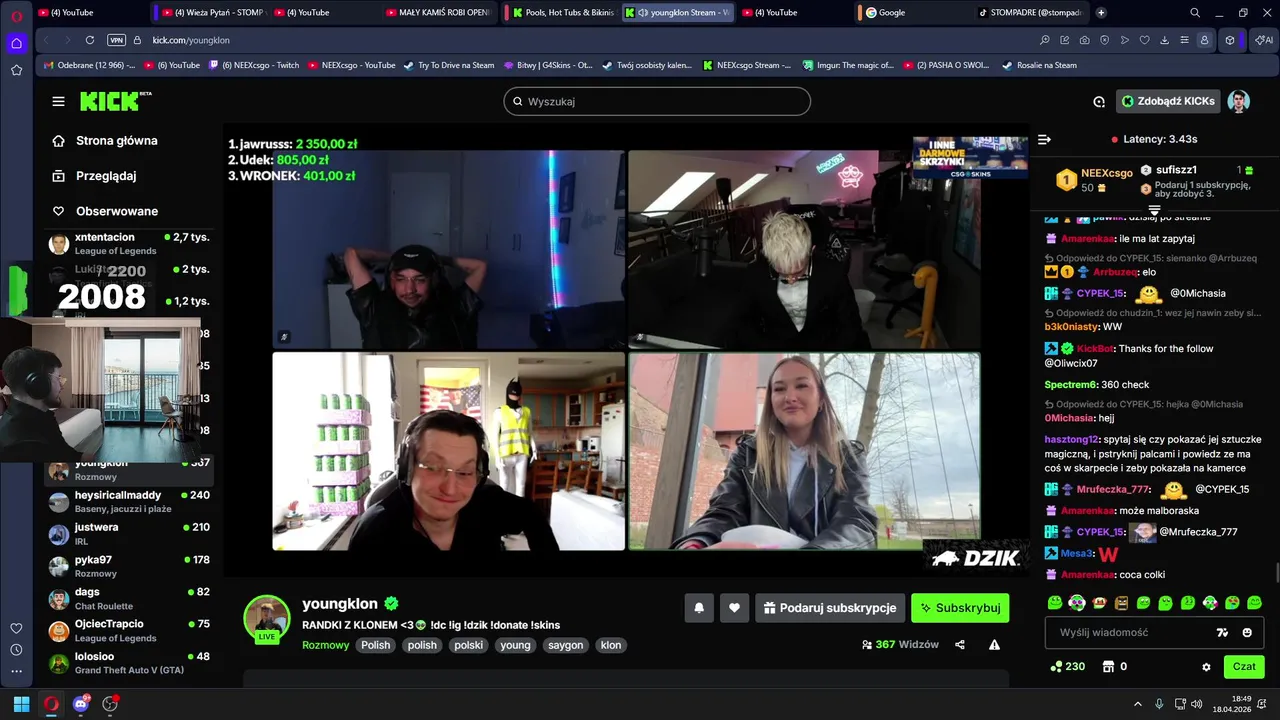Open the user profile avatar menu
This screenshot has height=720, width=1280.
(x=1239, y=101)
